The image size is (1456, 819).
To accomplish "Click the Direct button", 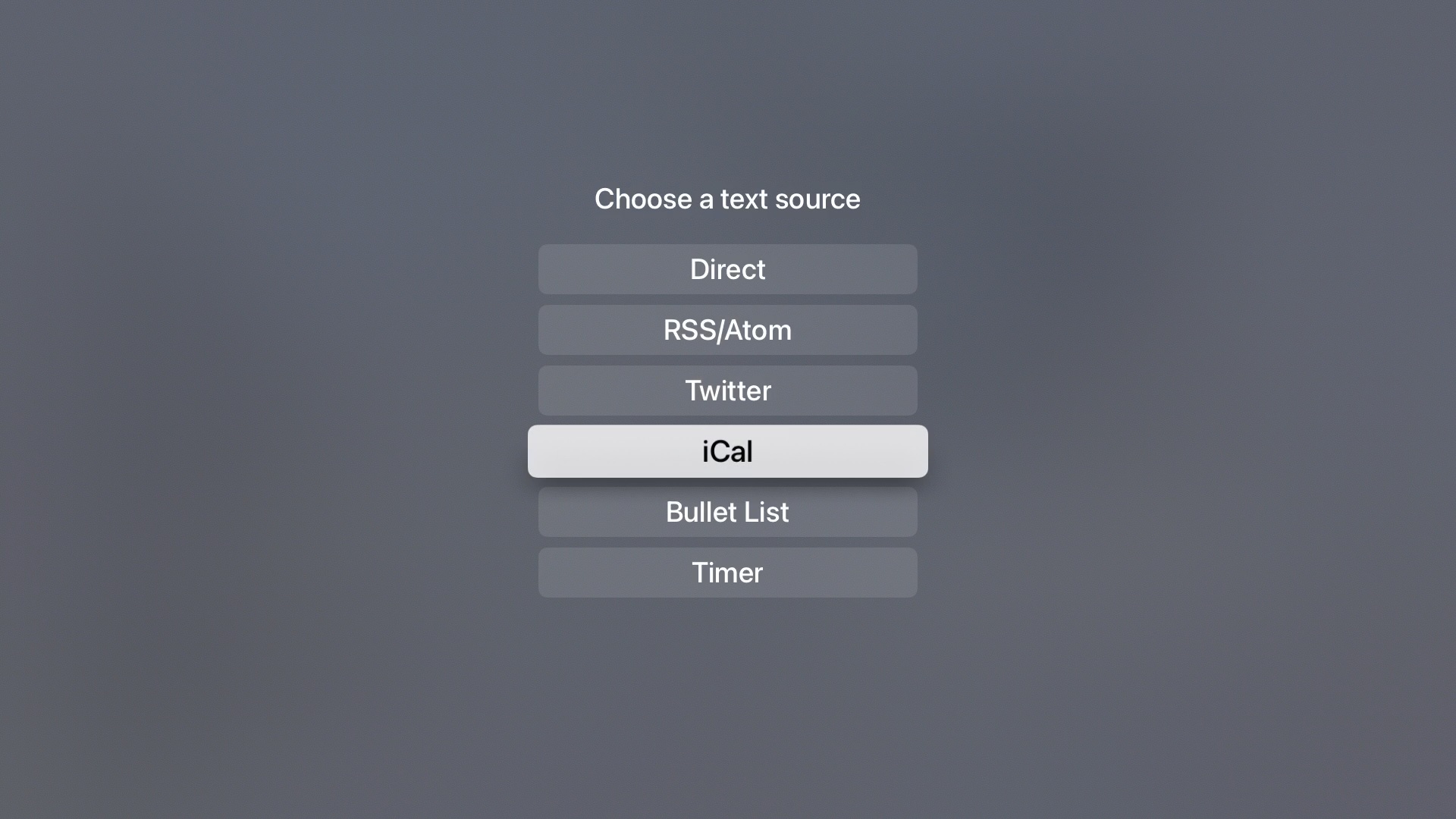I will pos(727,269).
